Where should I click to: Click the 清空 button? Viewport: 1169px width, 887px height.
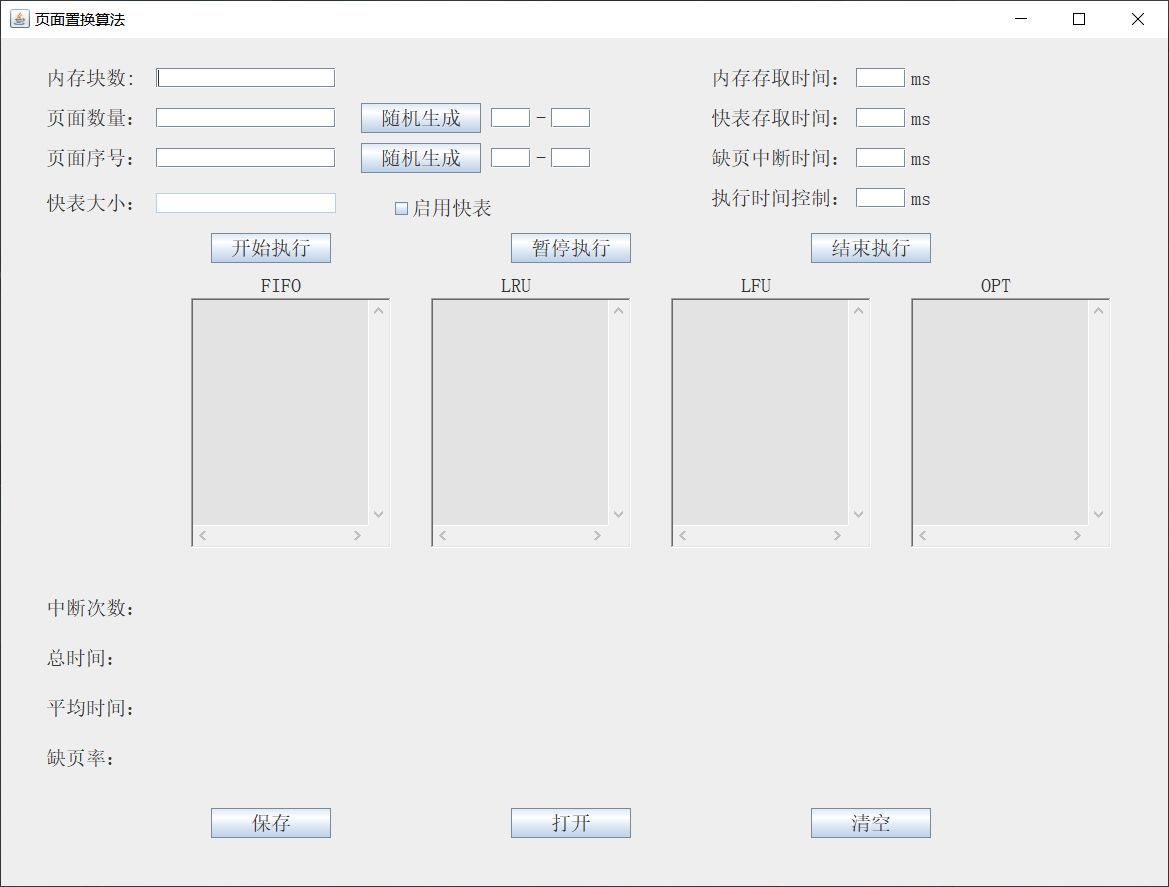pos(870,823)
